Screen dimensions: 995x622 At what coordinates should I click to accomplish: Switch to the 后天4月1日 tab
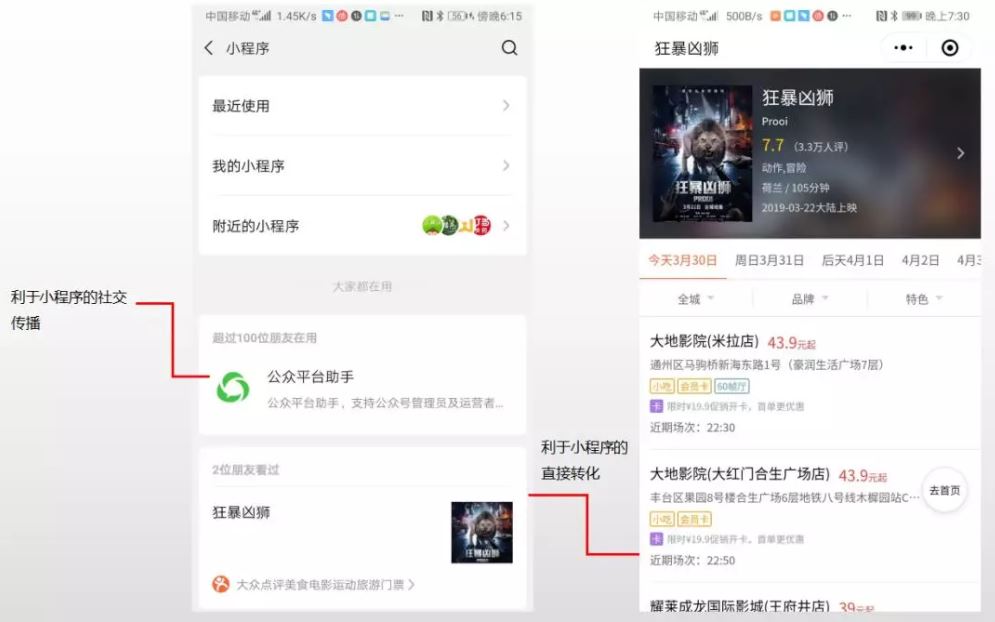pyautogui.click(x=852, y=260)
